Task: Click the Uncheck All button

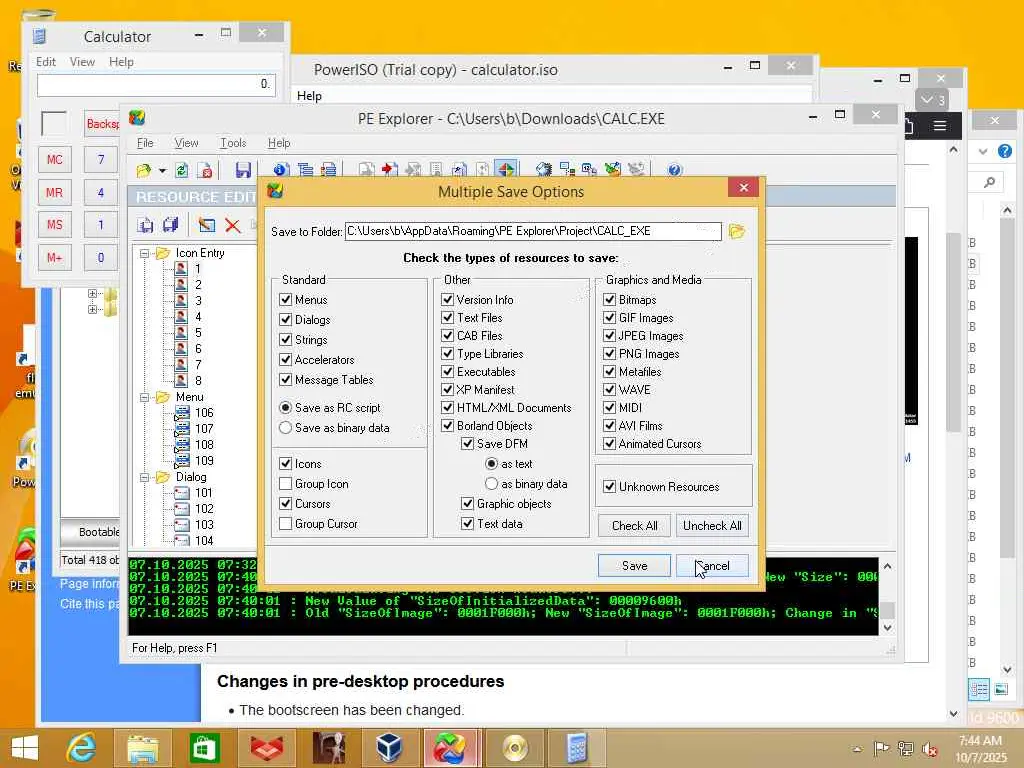Action: click(712, 526)
